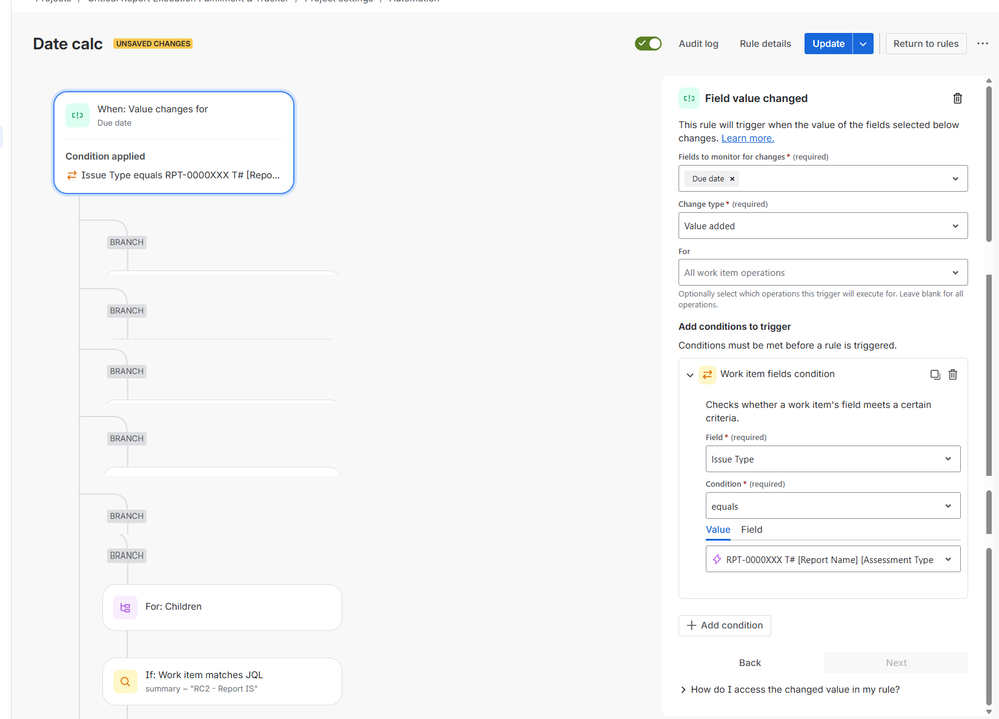This screenshot has width=999, height=719.
Task: Open the All work item operations dropdown
Action: [x=823, y=273]
